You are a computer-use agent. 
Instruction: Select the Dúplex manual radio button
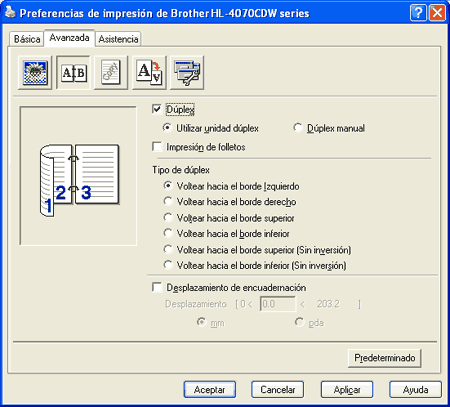click(298, 128)
